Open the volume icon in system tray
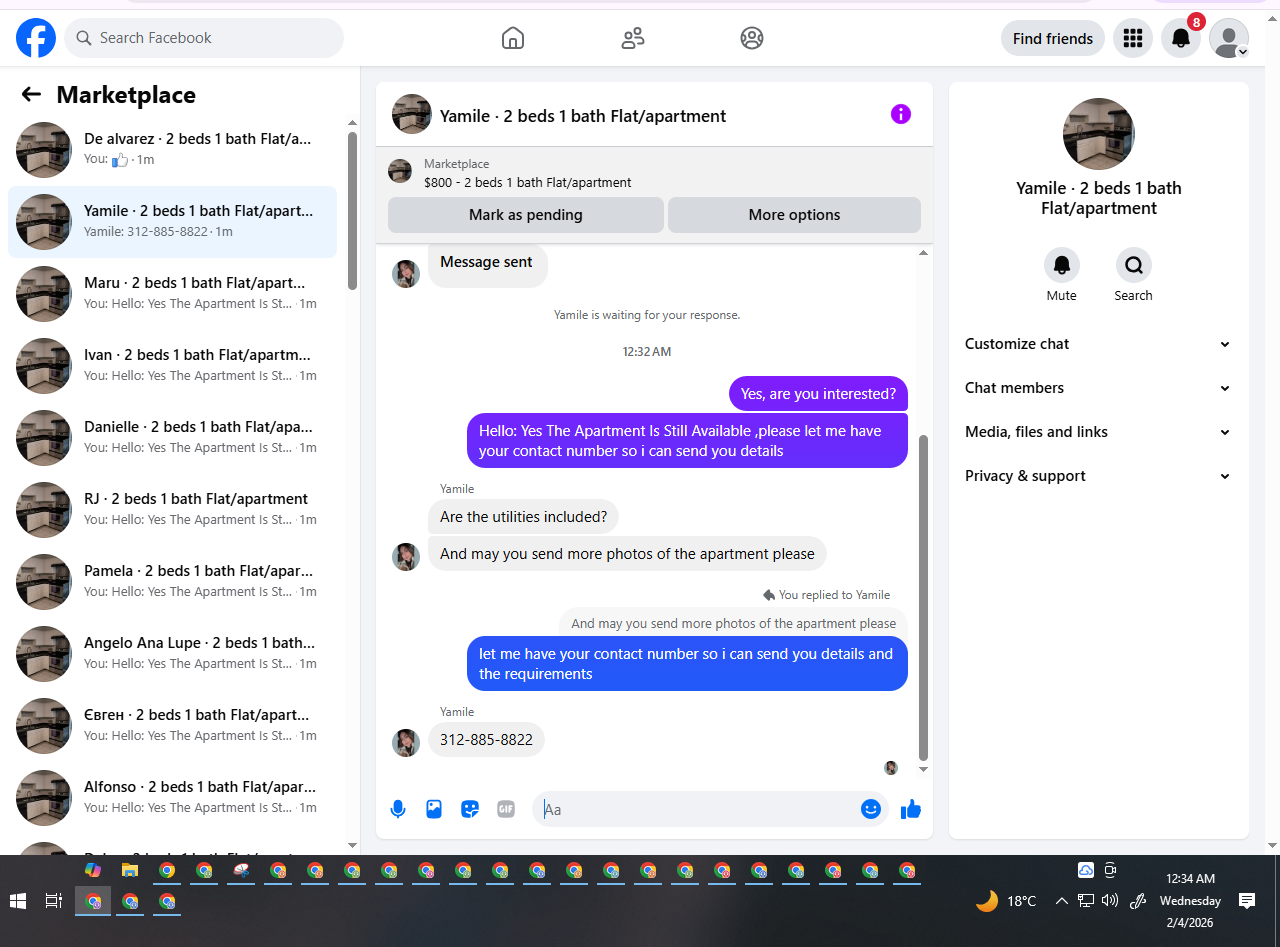This screenshot has width=1280, height=947. [x=1110, y=900]
